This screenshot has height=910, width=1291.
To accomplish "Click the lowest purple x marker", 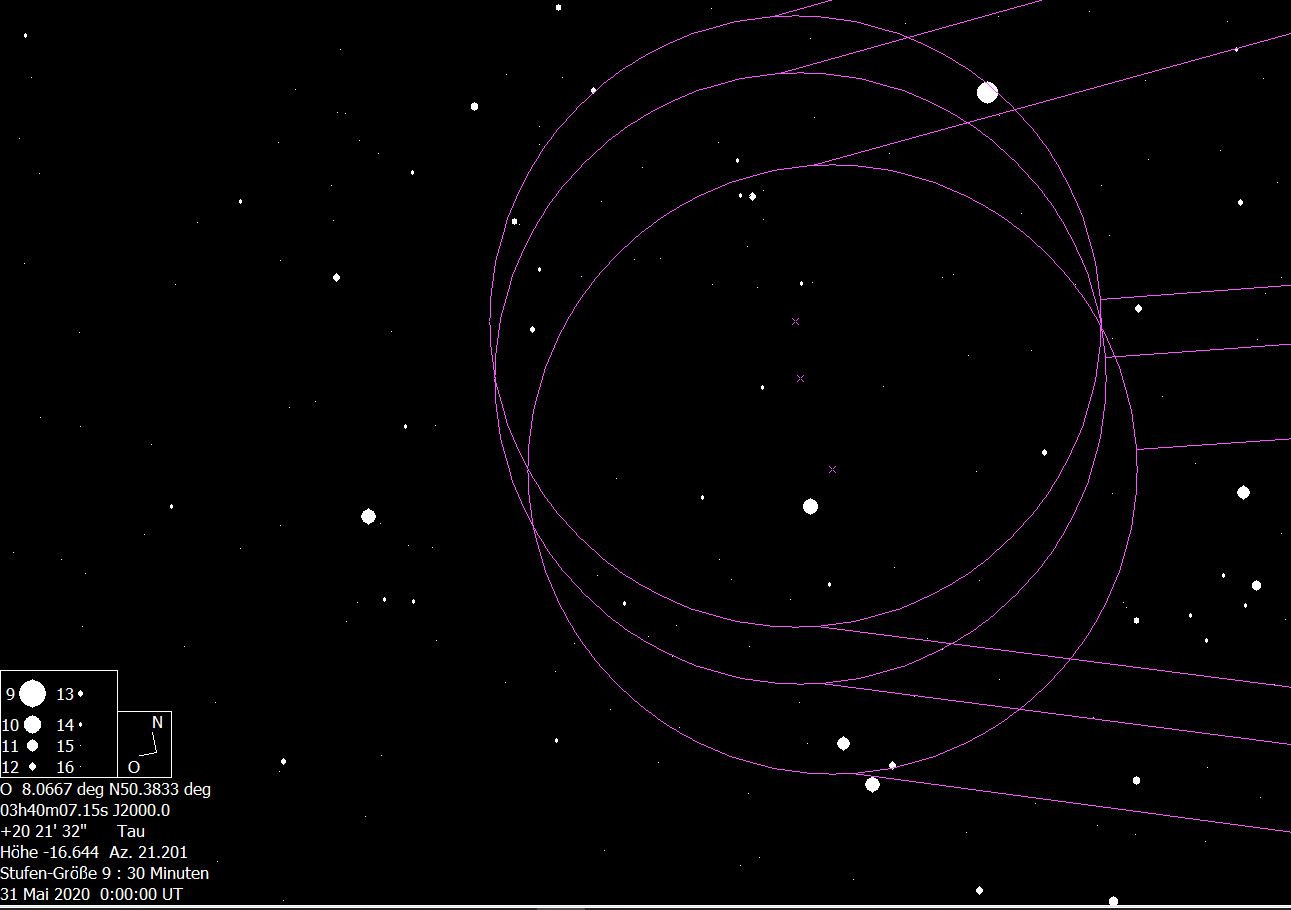I will click(832, 469).
